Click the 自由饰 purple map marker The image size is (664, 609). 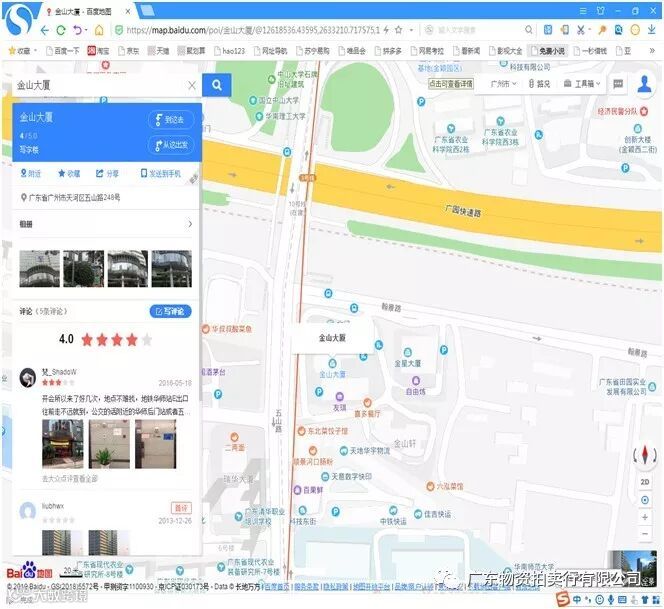click(416, 380)
